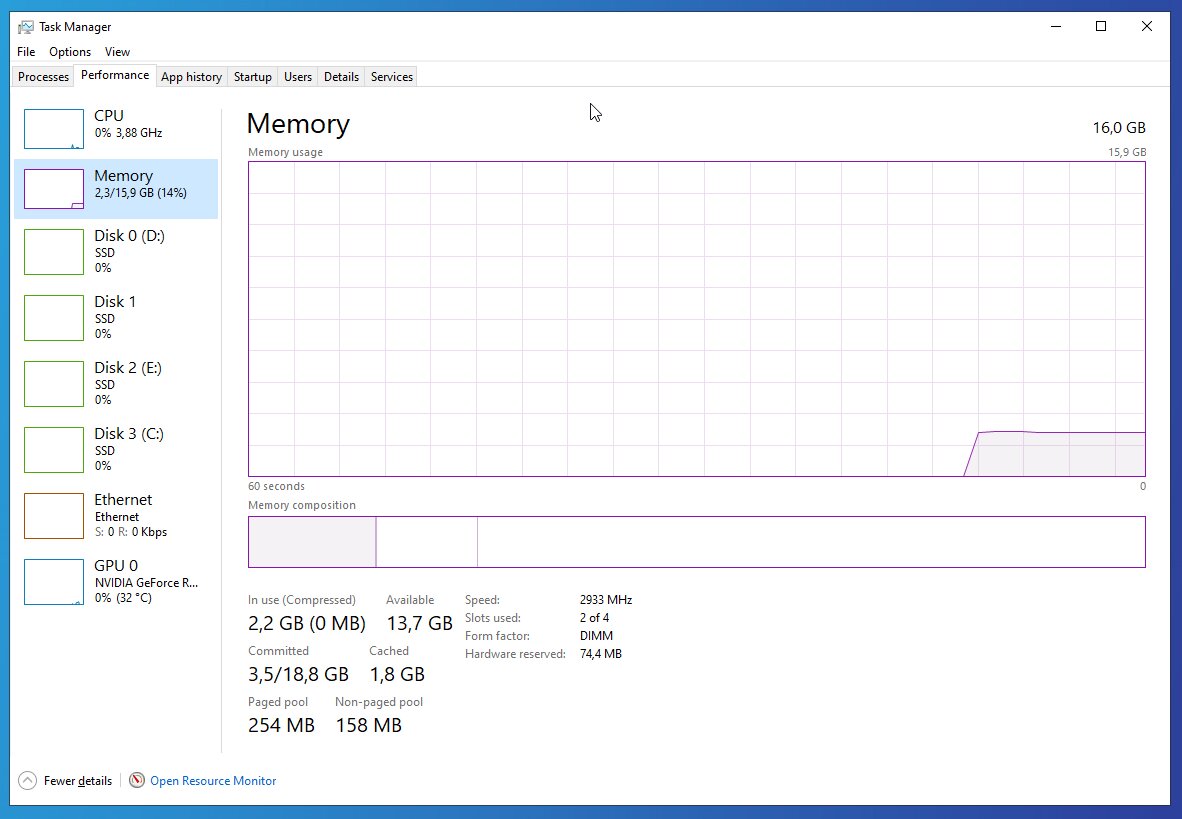The width and height of the screenshot is (1182, 819).
Task: Open the View menu
Action: [x=117, y=51]
